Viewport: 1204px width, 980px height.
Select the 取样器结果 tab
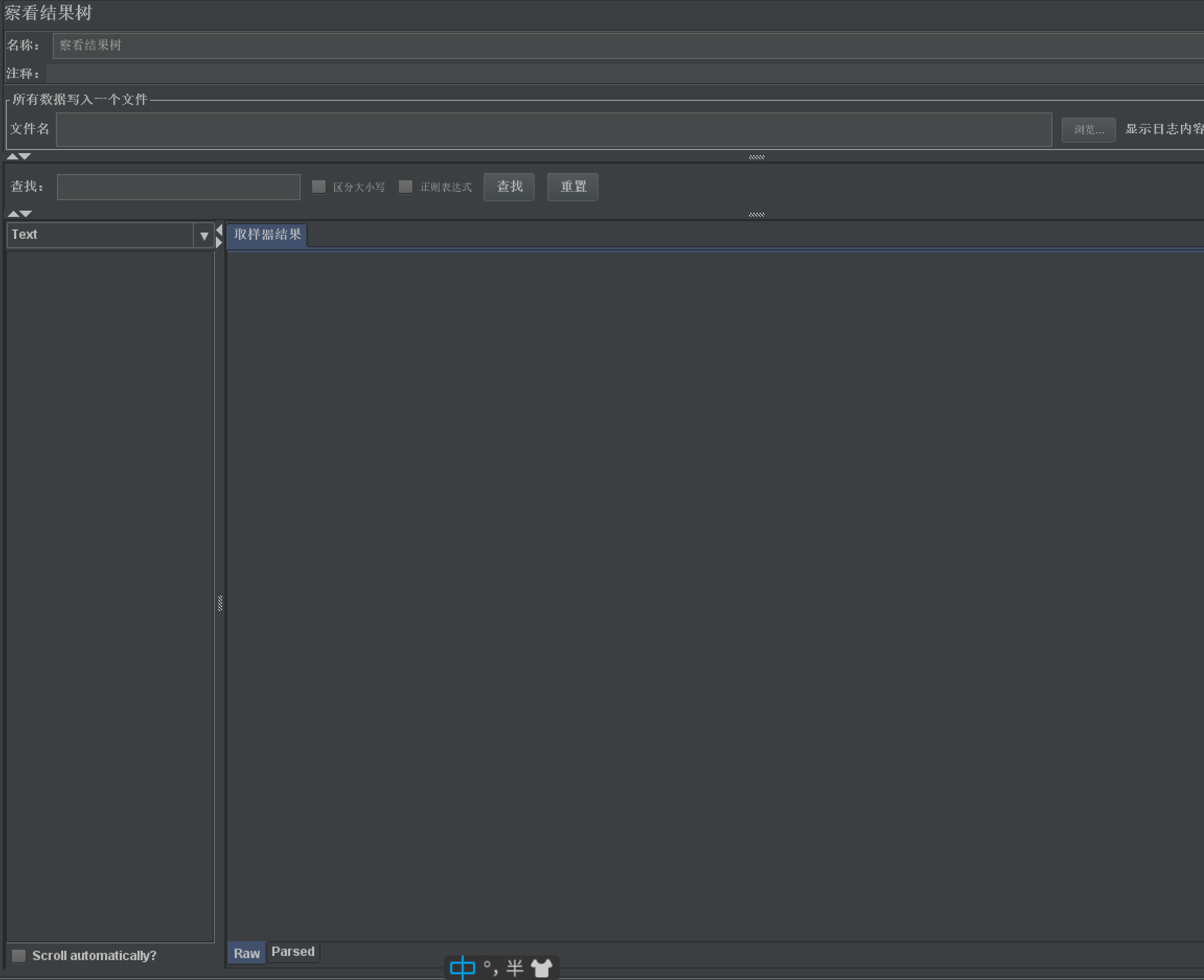pyautogui.click(x=267, y=234)
